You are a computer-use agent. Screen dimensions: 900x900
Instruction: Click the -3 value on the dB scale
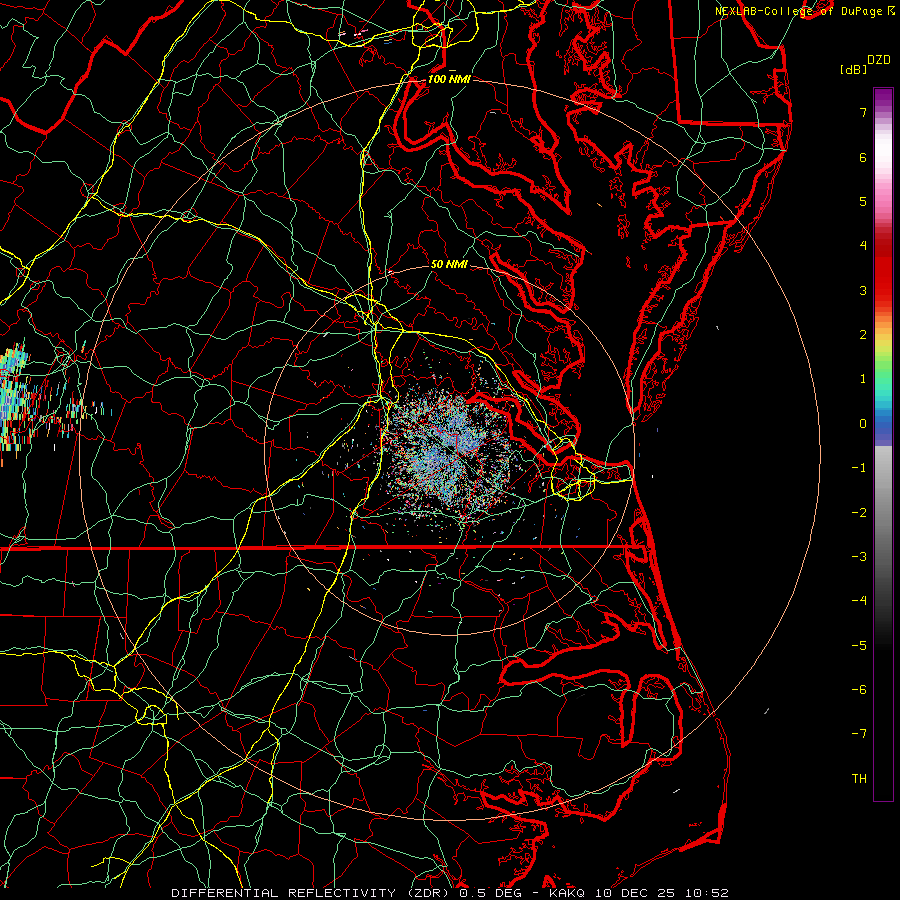click(859, 557)
